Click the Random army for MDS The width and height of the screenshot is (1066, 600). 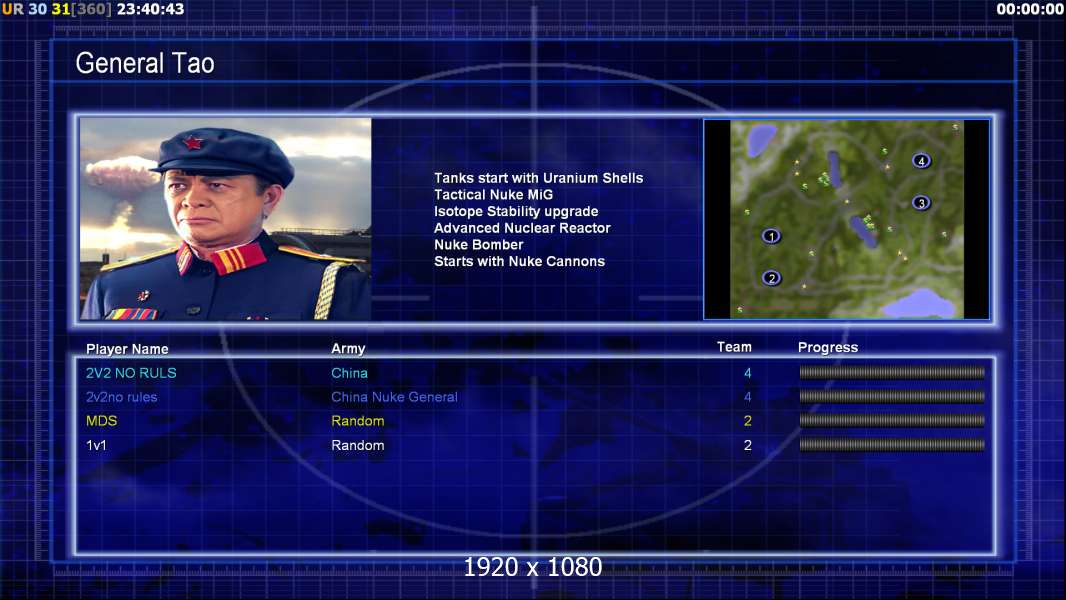pos(358,421)
